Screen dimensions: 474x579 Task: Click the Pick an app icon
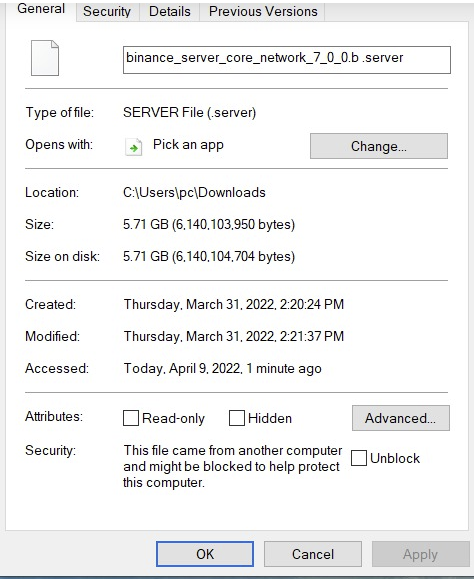134,147
